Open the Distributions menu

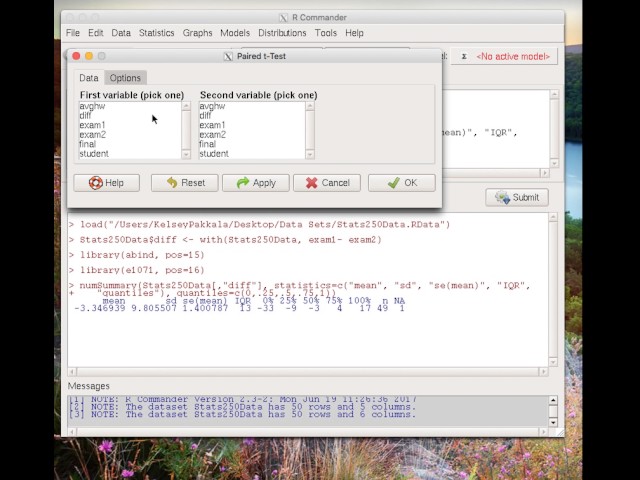pyautogui.click(x=282, y=33)
